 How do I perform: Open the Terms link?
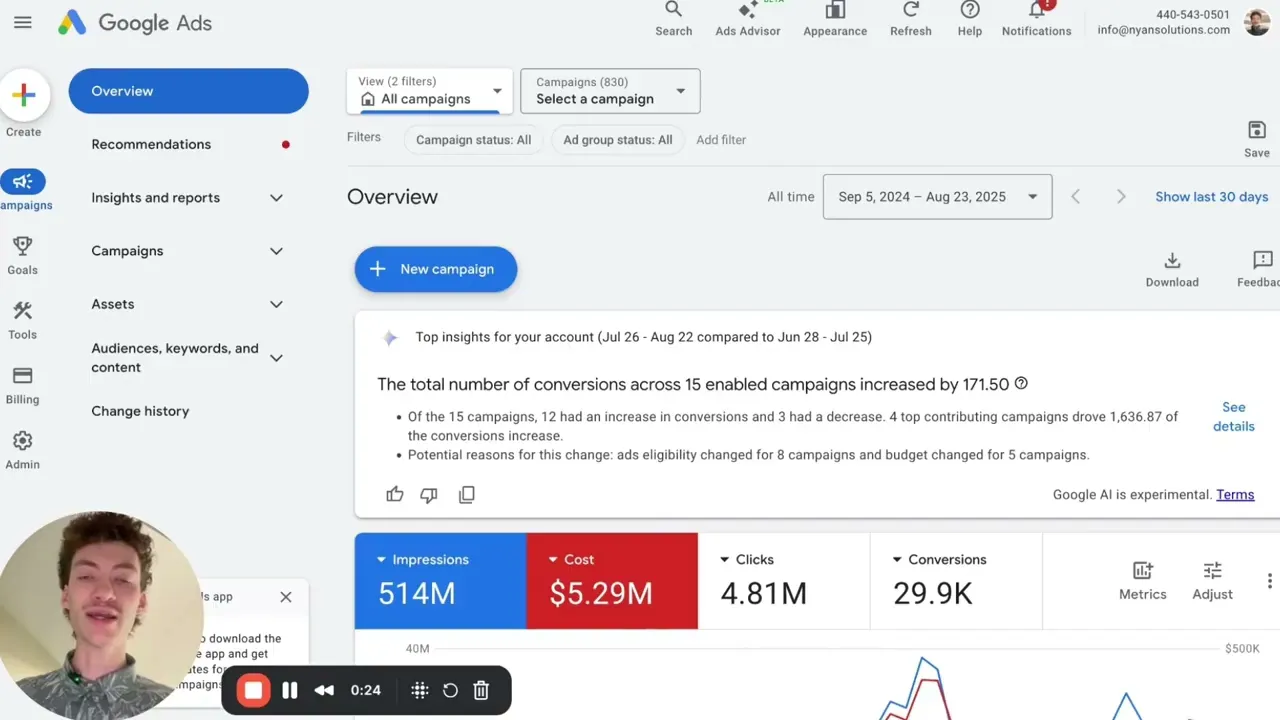(x=1235, y=494)
